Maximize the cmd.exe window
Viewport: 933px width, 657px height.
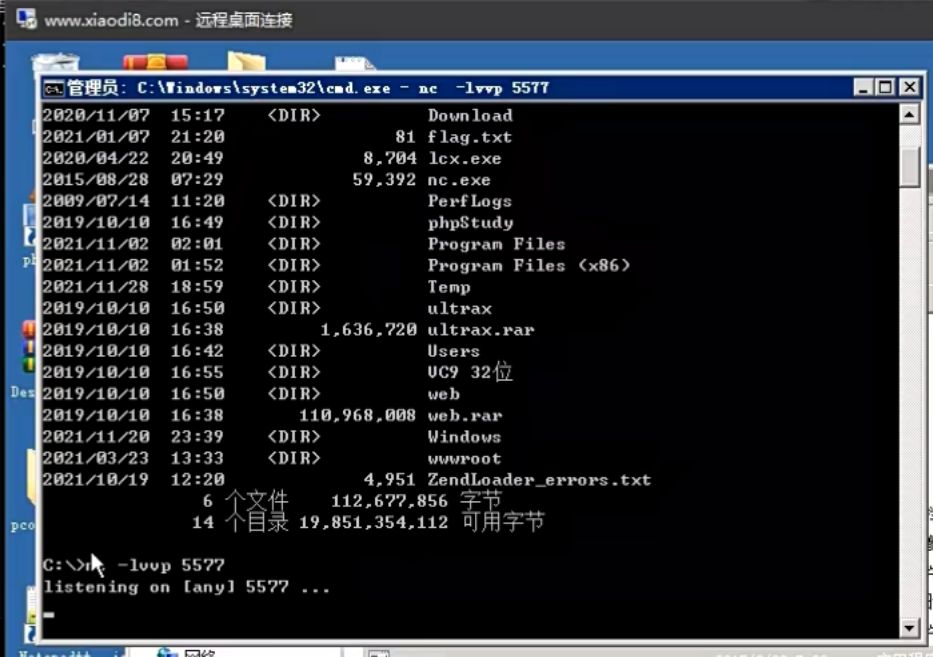pos(885,88)
